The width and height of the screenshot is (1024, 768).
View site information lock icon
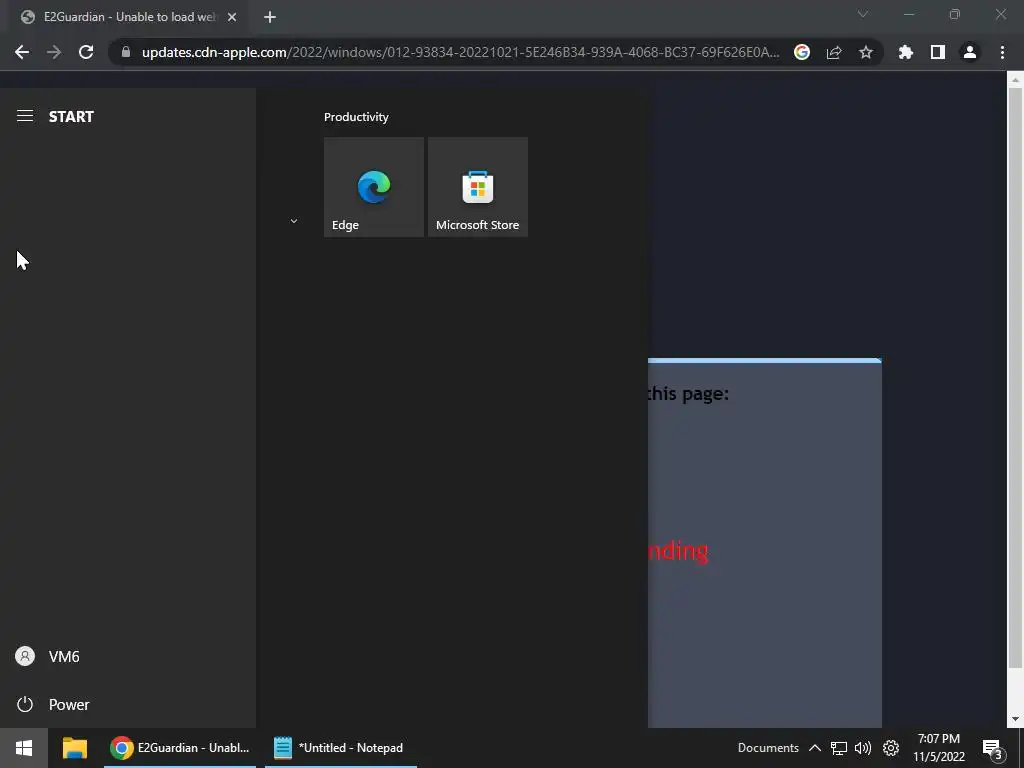tap(126, 52)
